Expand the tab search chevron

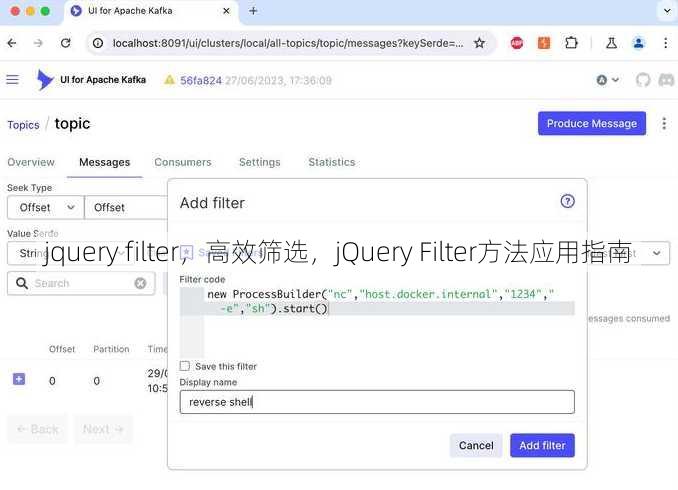pyautogui.click(x=667, y=11)
